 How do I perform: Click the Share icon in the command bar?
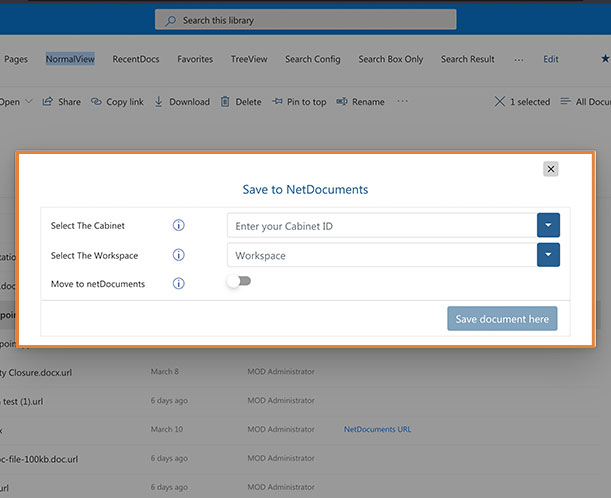click(48, 102)
